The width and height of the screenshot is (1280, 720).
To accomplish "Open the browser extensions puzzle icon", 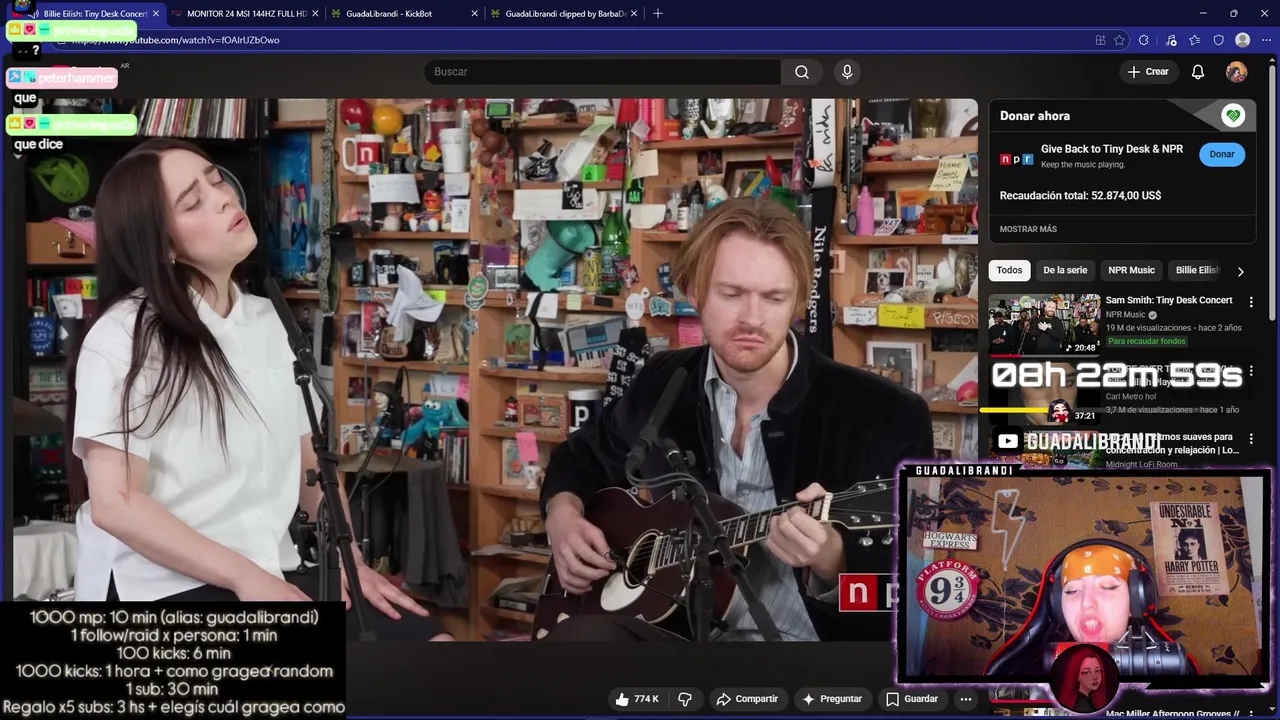I will click(1144, 40).
